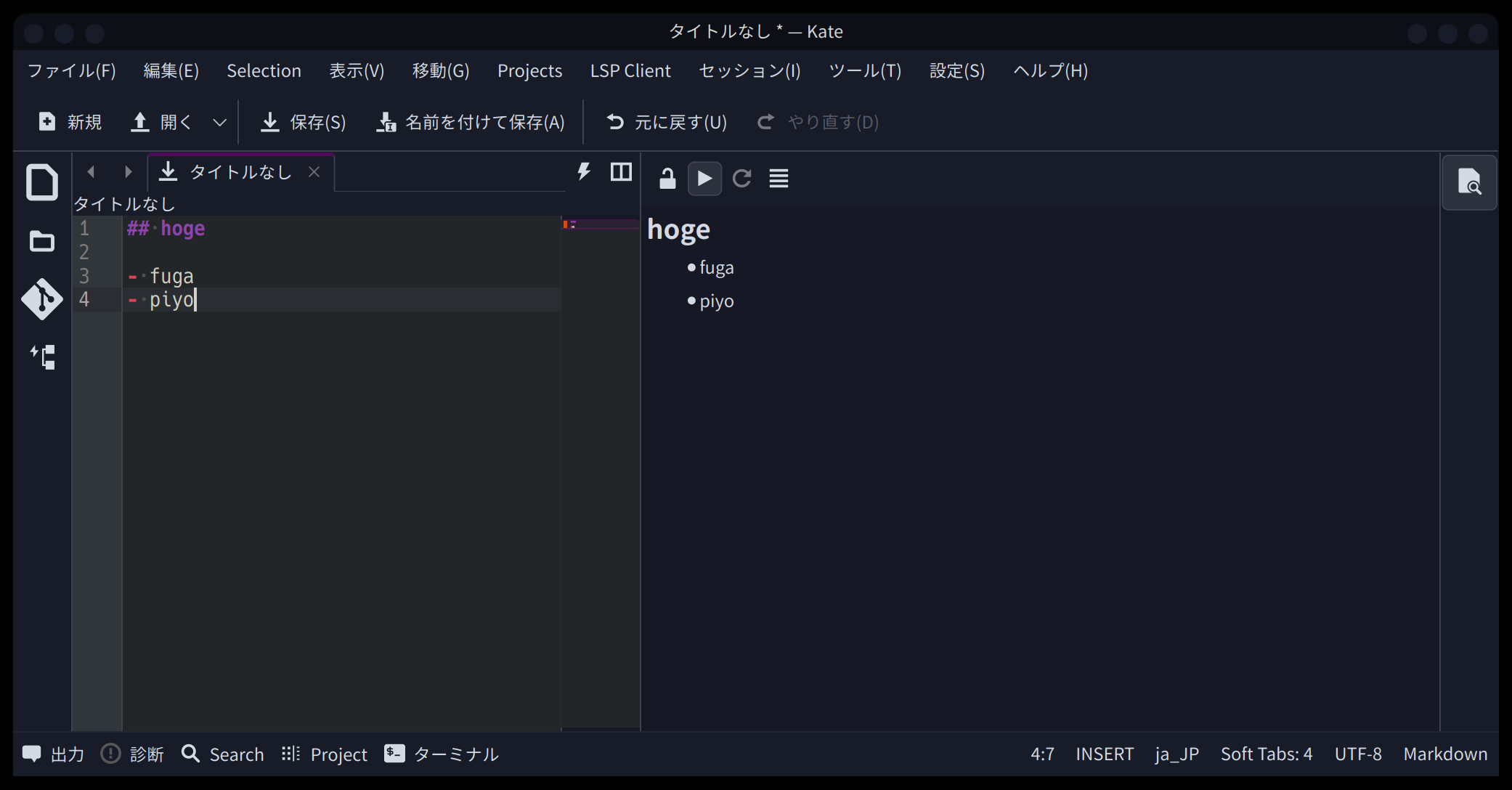The image size is (1512, 790).
Task: Open the search-in-document panel icon
Action: pyautogui.click(x=1468, y=182)
